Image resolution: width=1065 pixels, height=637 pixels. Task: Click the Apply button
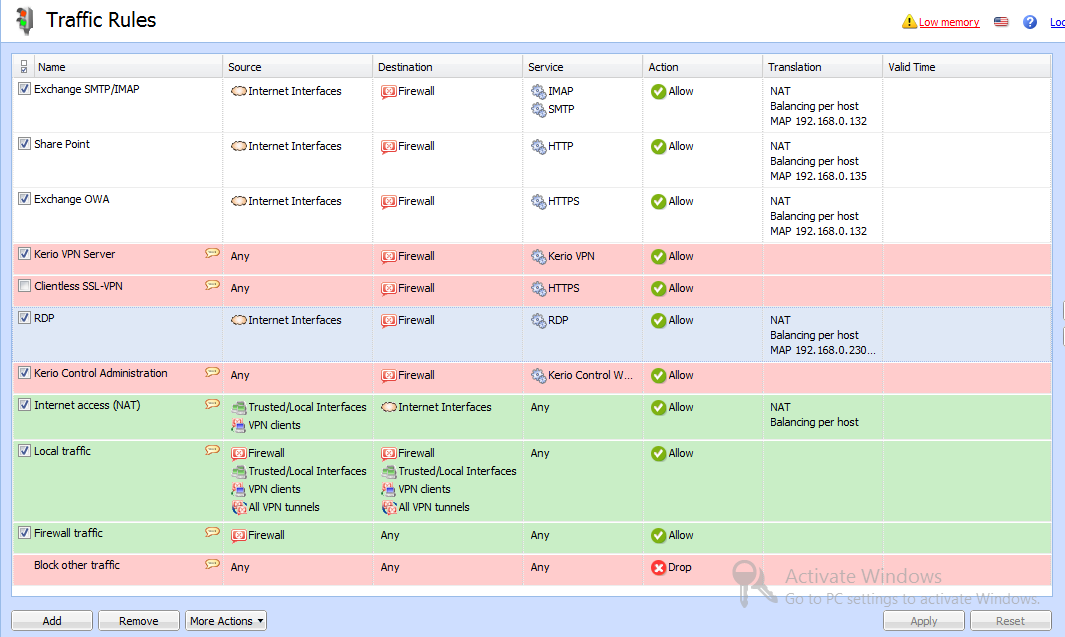pyautogui.click(x=924, y=621)
